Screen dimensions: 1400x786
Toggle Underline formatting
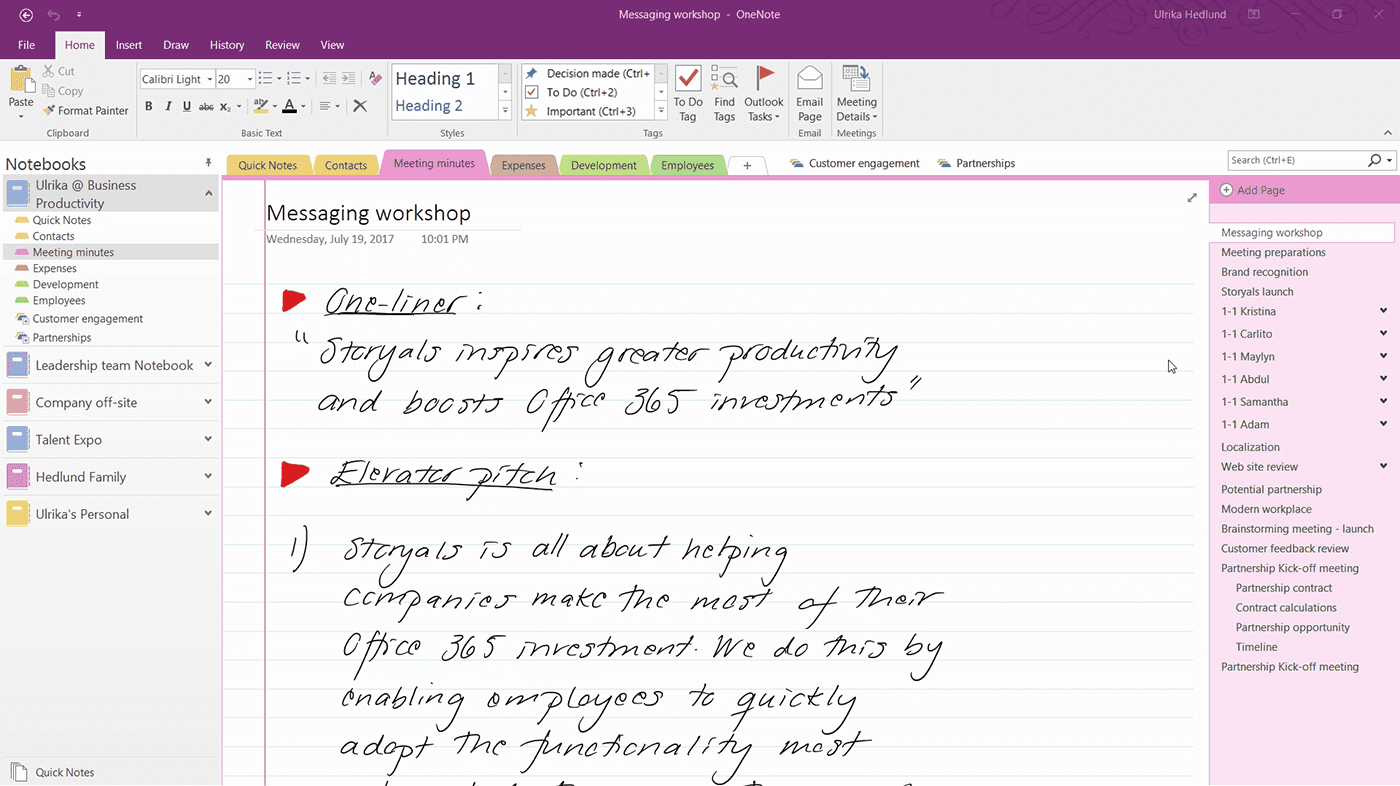(x=187, y=106)
